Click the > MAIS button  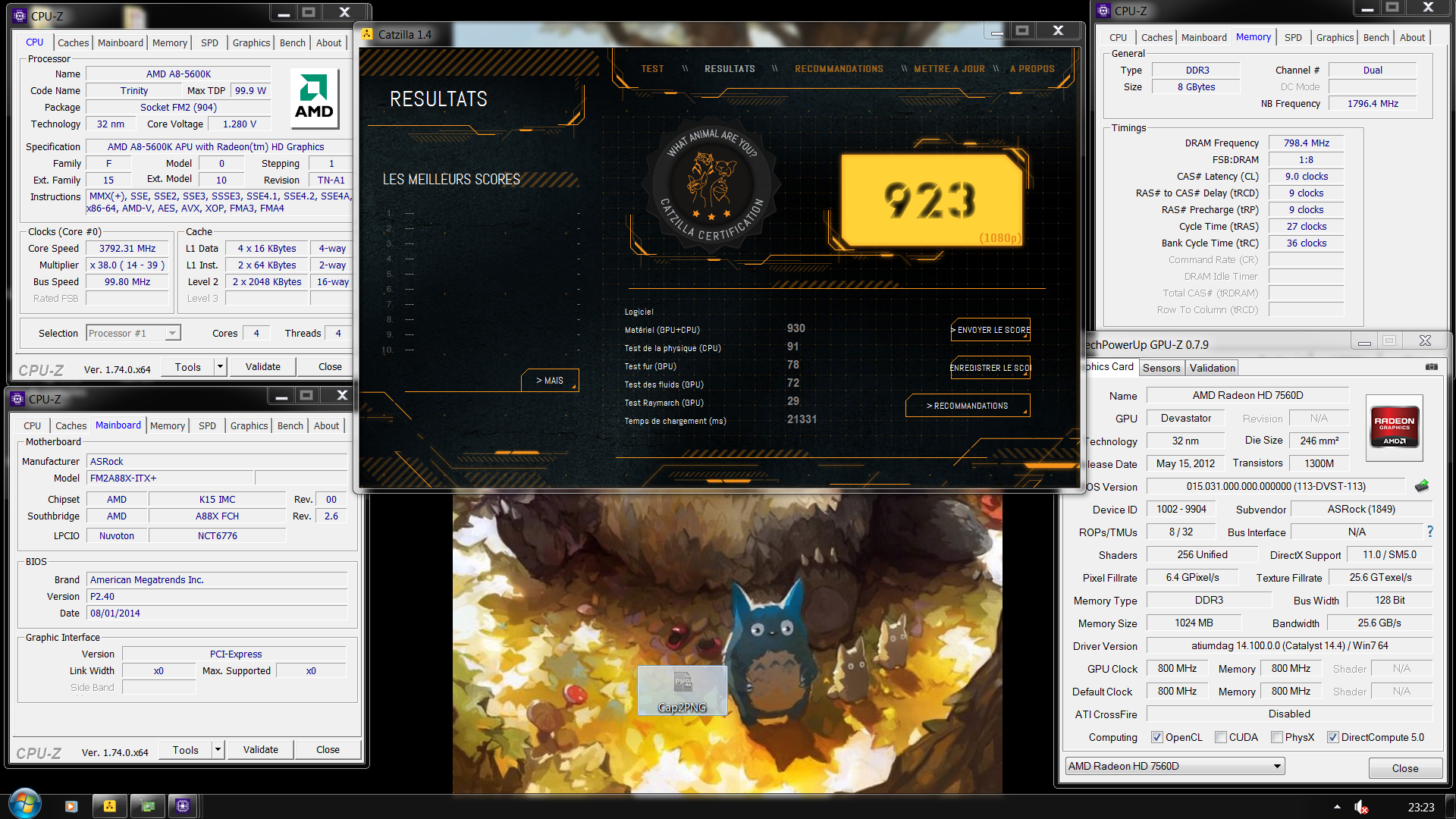click(550, 381)
